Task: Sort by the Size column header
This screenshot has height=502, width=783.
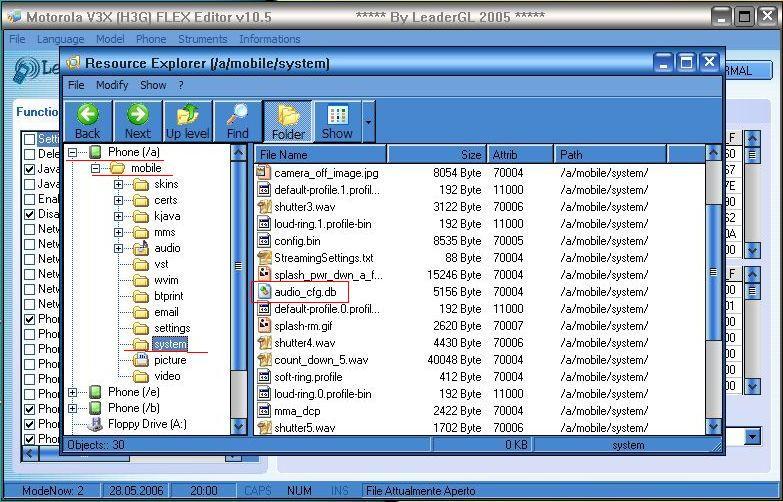Action: coord(436,154)
